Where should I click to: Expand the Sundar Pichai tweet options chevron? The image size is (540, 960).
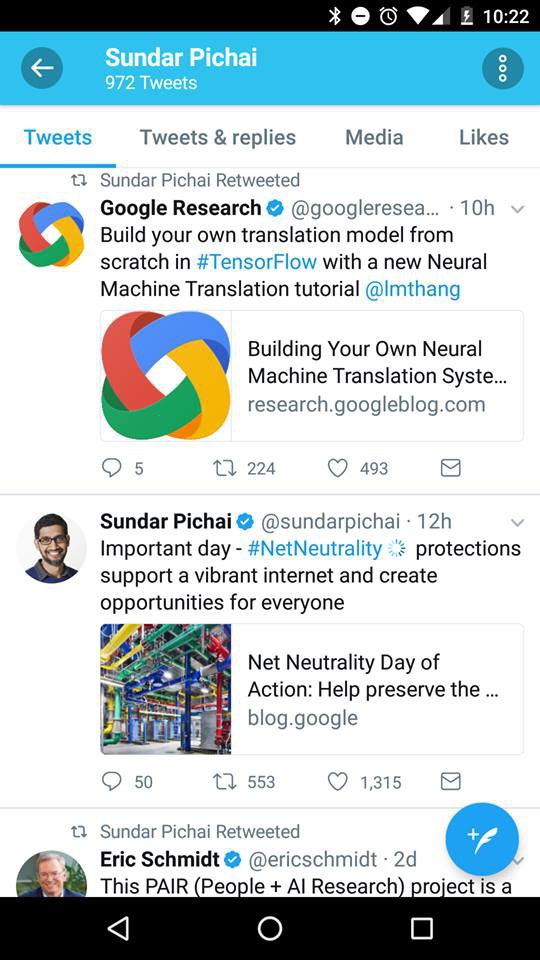pyautogui.click(x=517, y=523)
